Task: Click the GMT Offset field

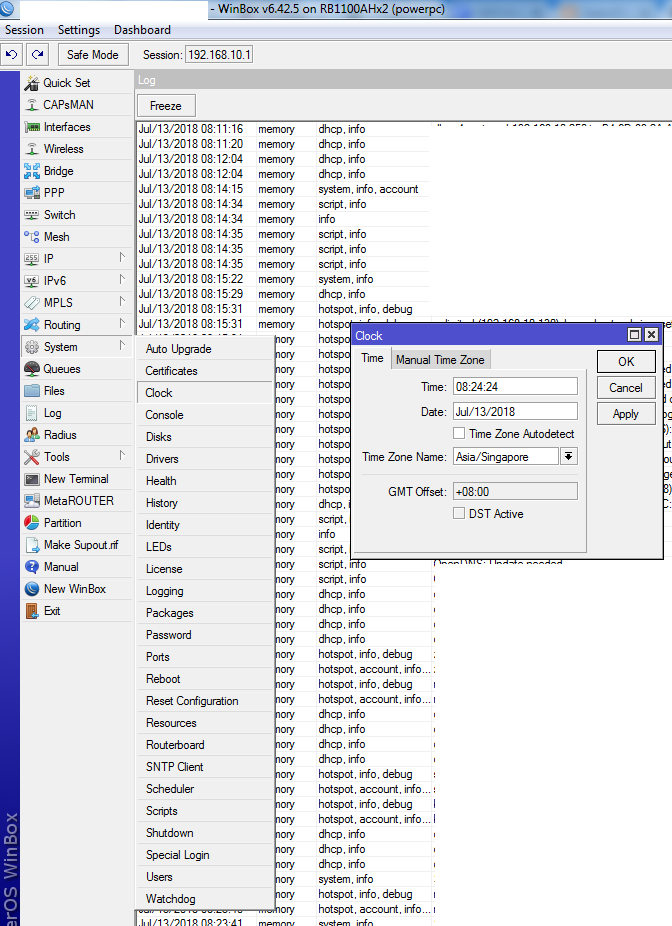Action: tap(515, 491)
